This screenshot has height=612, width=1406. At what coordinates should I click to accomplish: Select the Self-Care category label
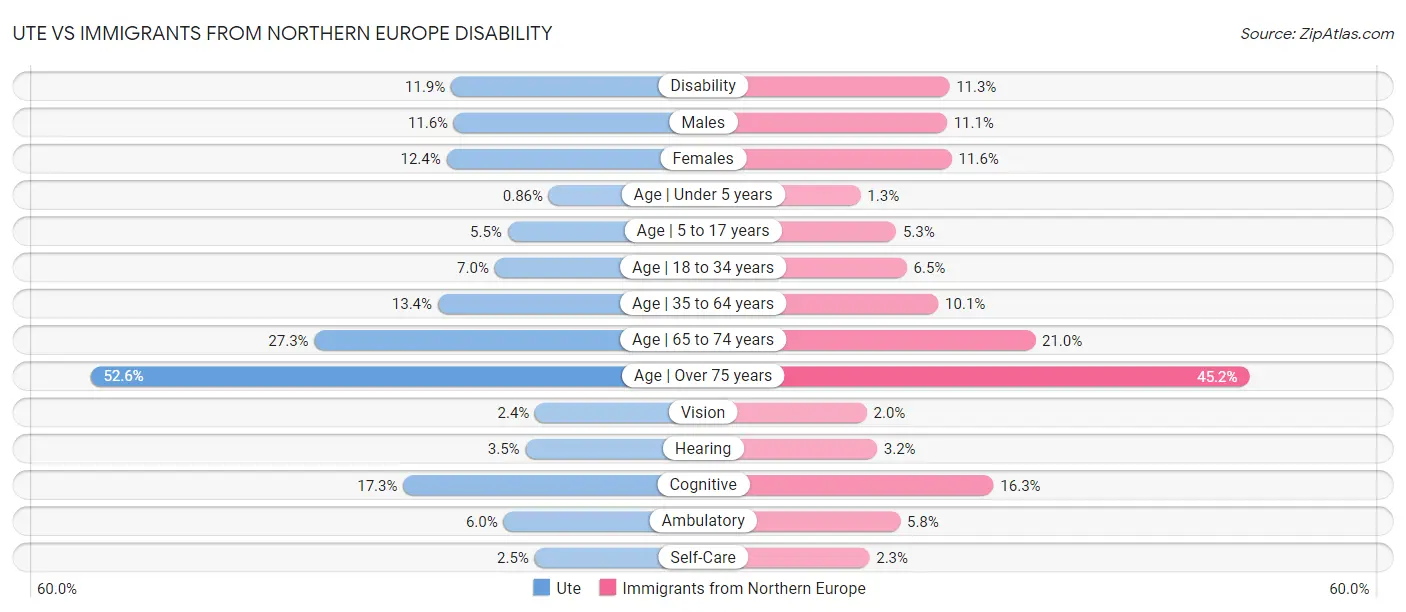703,557
